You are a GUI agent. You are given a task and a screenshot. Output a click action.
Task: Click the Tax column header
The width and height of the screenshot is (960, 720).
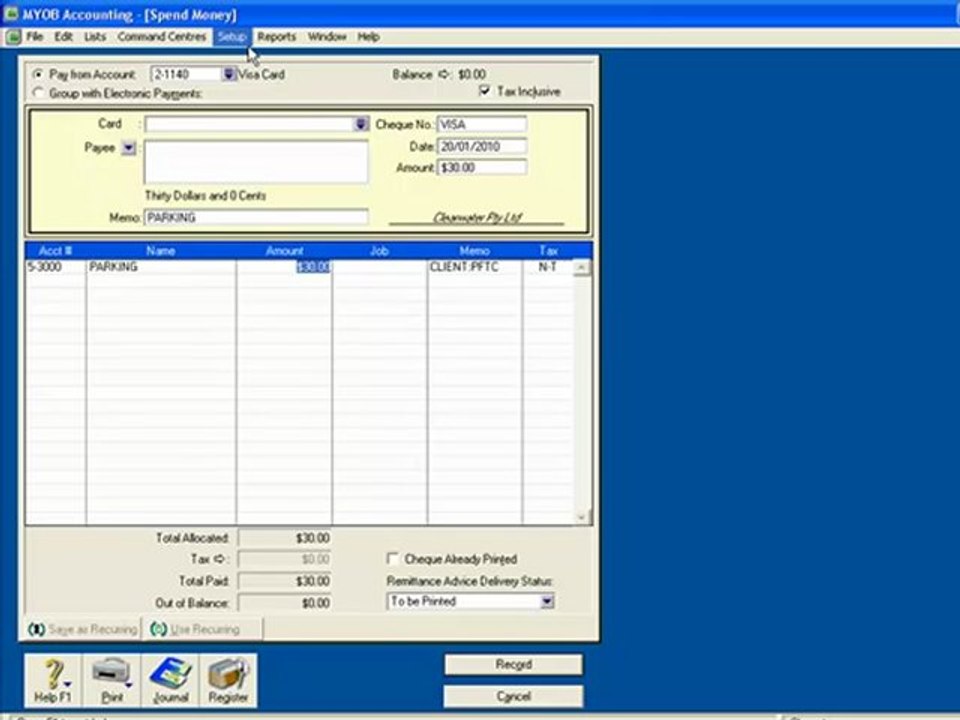[x=549, y=251]
